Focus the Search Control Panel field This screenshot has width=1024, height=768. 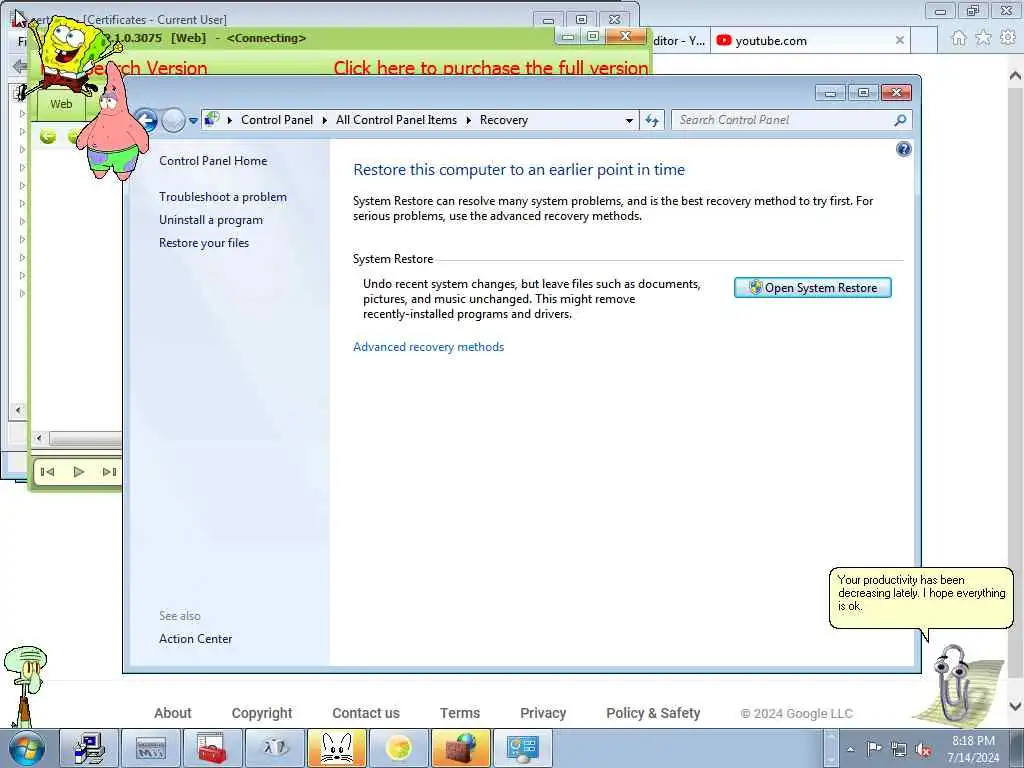782,120
